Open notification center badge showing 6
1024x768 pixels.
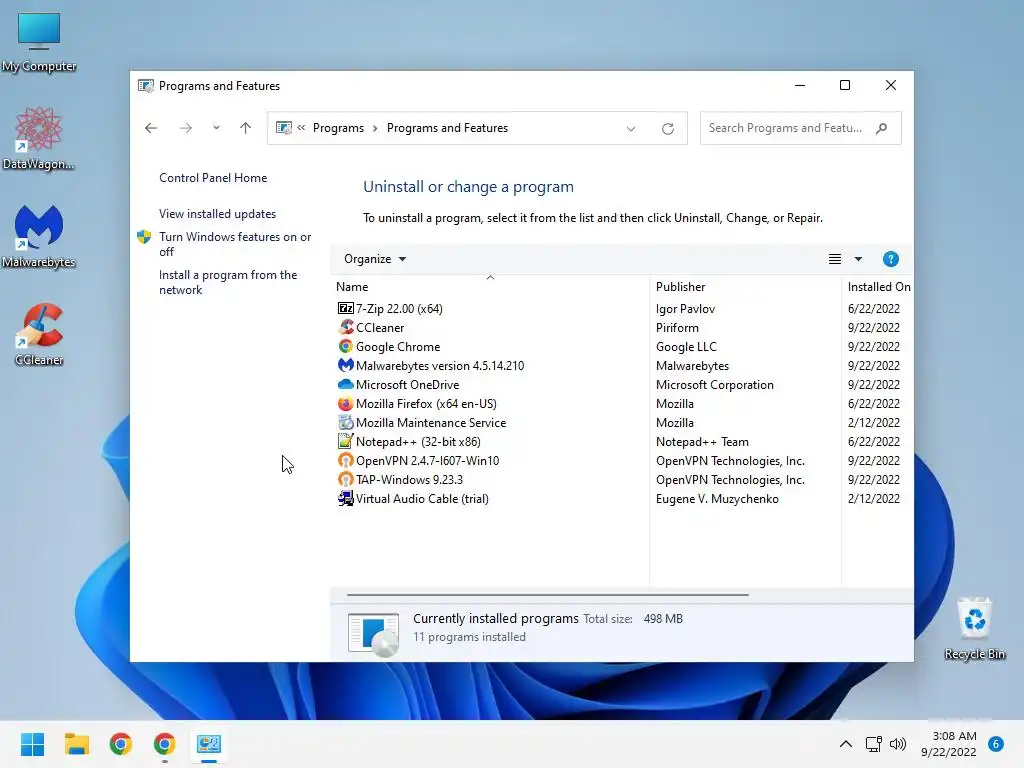pyautogui.click(x=996, y=744)
